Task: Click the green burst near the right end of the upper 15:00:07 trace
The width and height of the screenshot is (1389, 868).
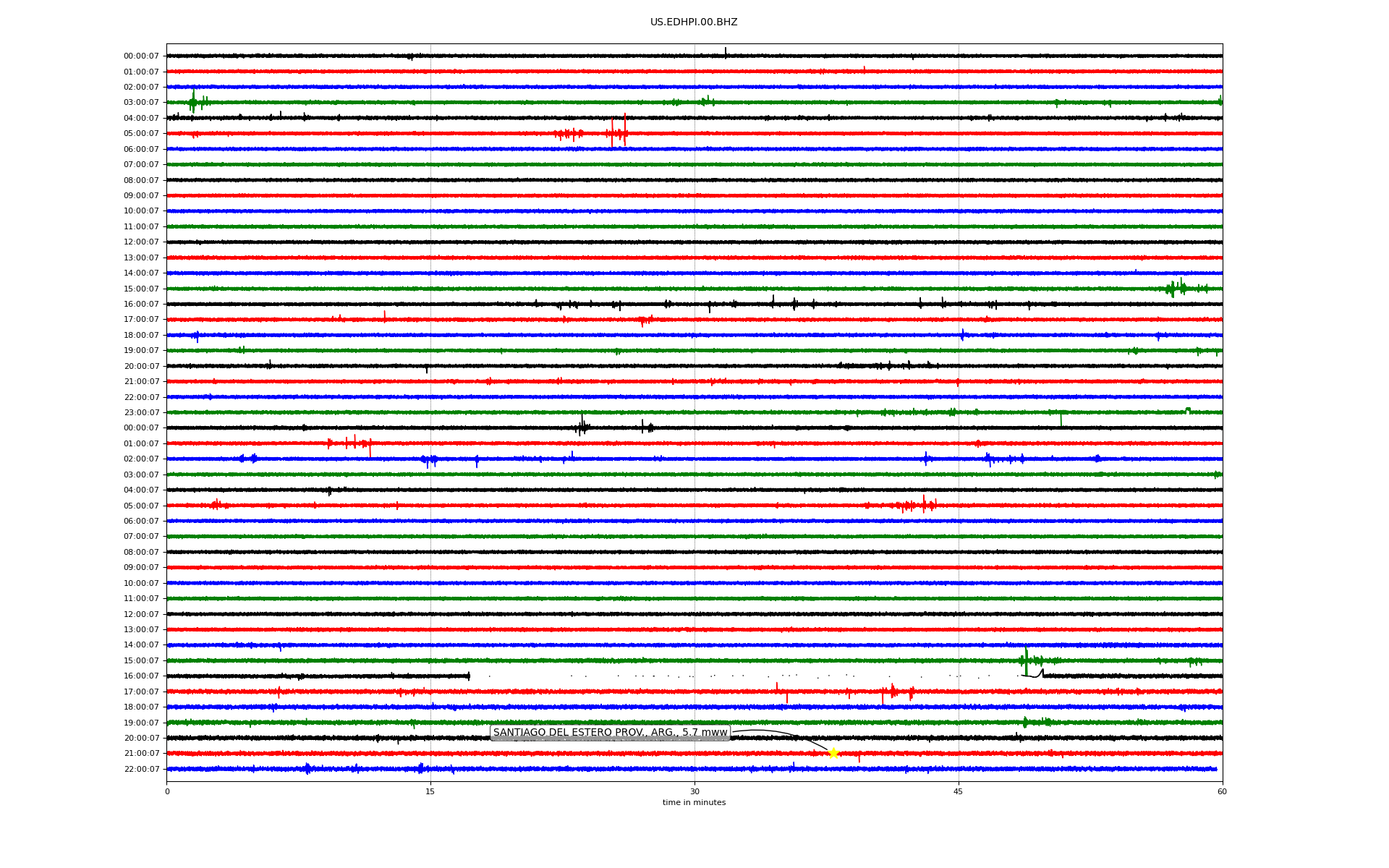Action: (x=1178, y=288)
